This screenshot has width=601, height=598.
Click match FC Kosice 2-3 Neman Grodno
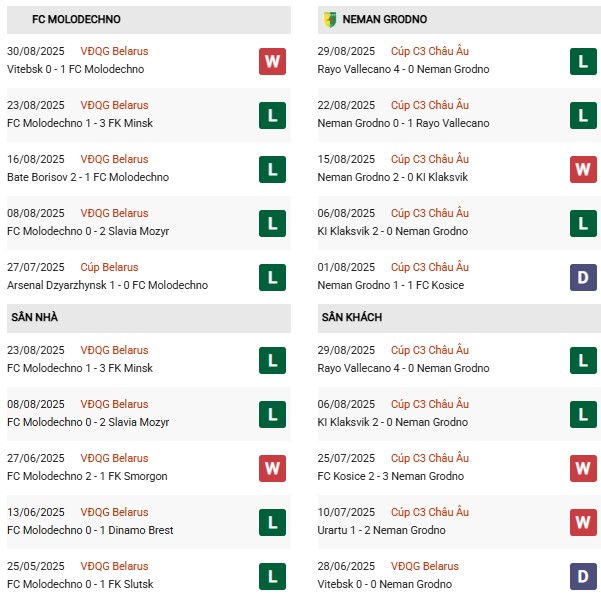tap(391, 476)
